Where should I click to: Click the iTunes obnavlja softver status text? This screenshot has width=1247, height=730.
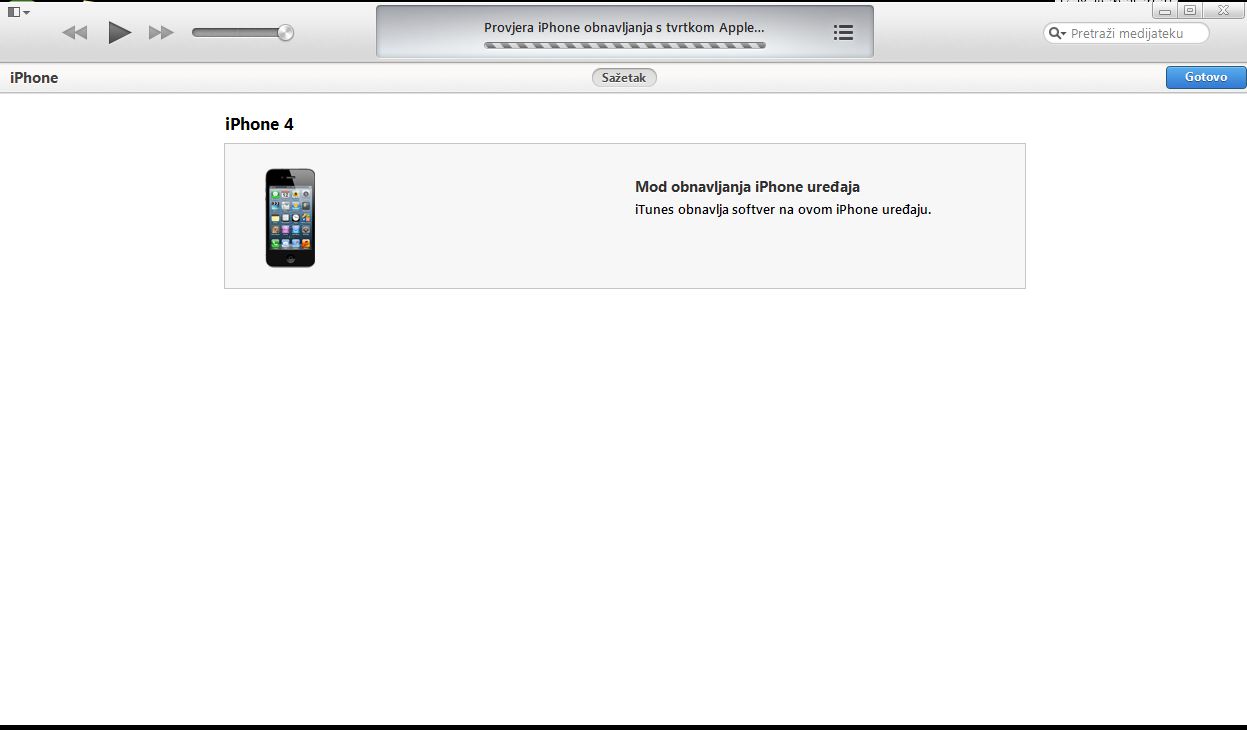pos(783,210)
